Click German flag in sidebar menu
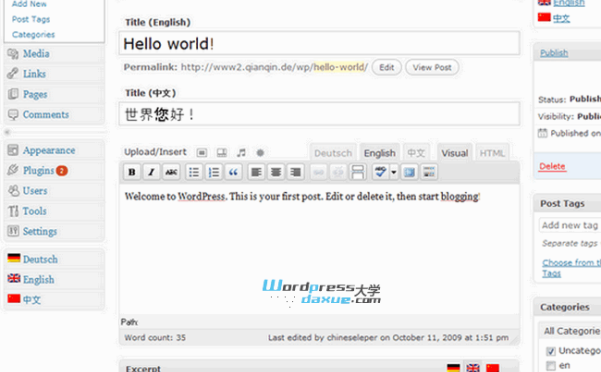 [x=14, y=258]
